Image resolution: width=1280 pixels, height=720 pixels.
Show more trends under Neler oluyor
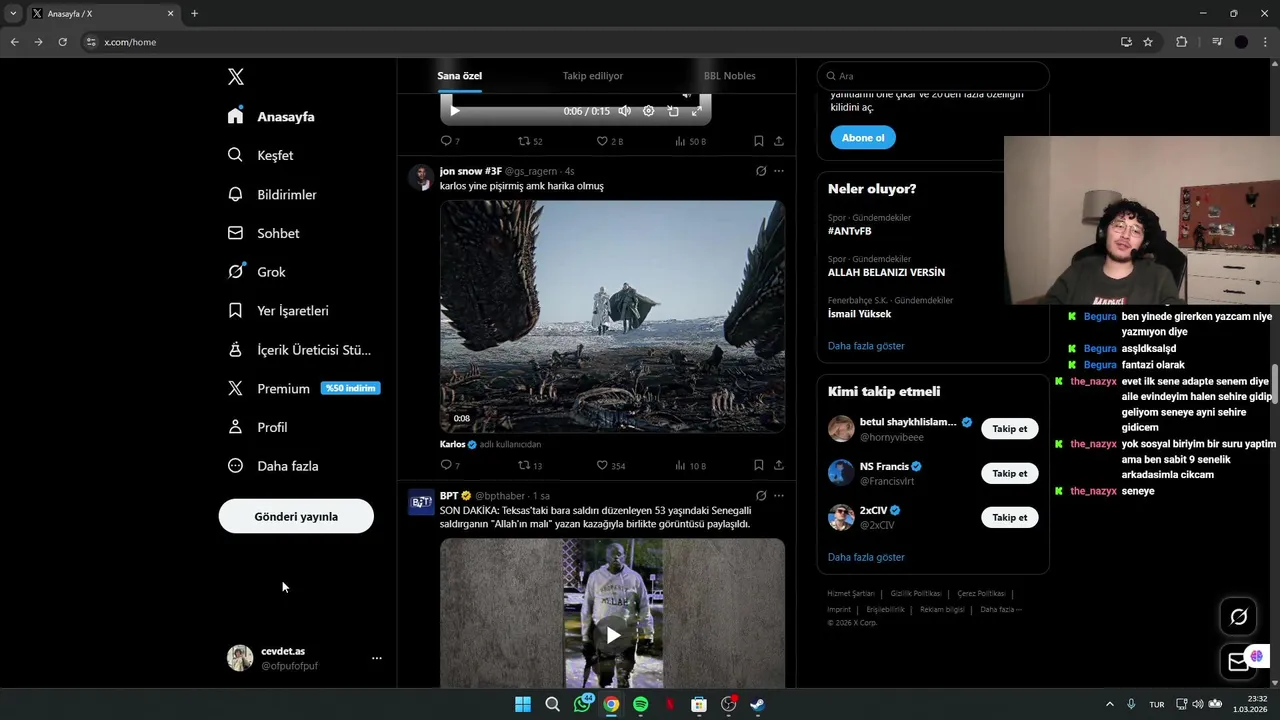click(866, 346)
